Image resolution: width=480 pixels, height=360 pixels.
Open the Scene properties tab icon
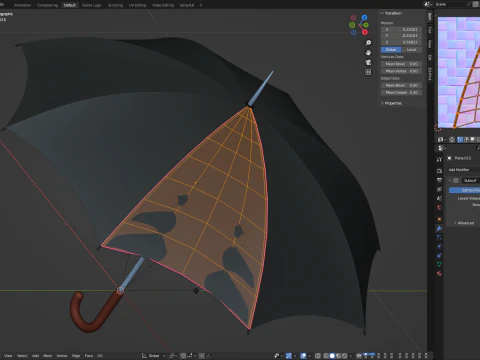point(439,198)
